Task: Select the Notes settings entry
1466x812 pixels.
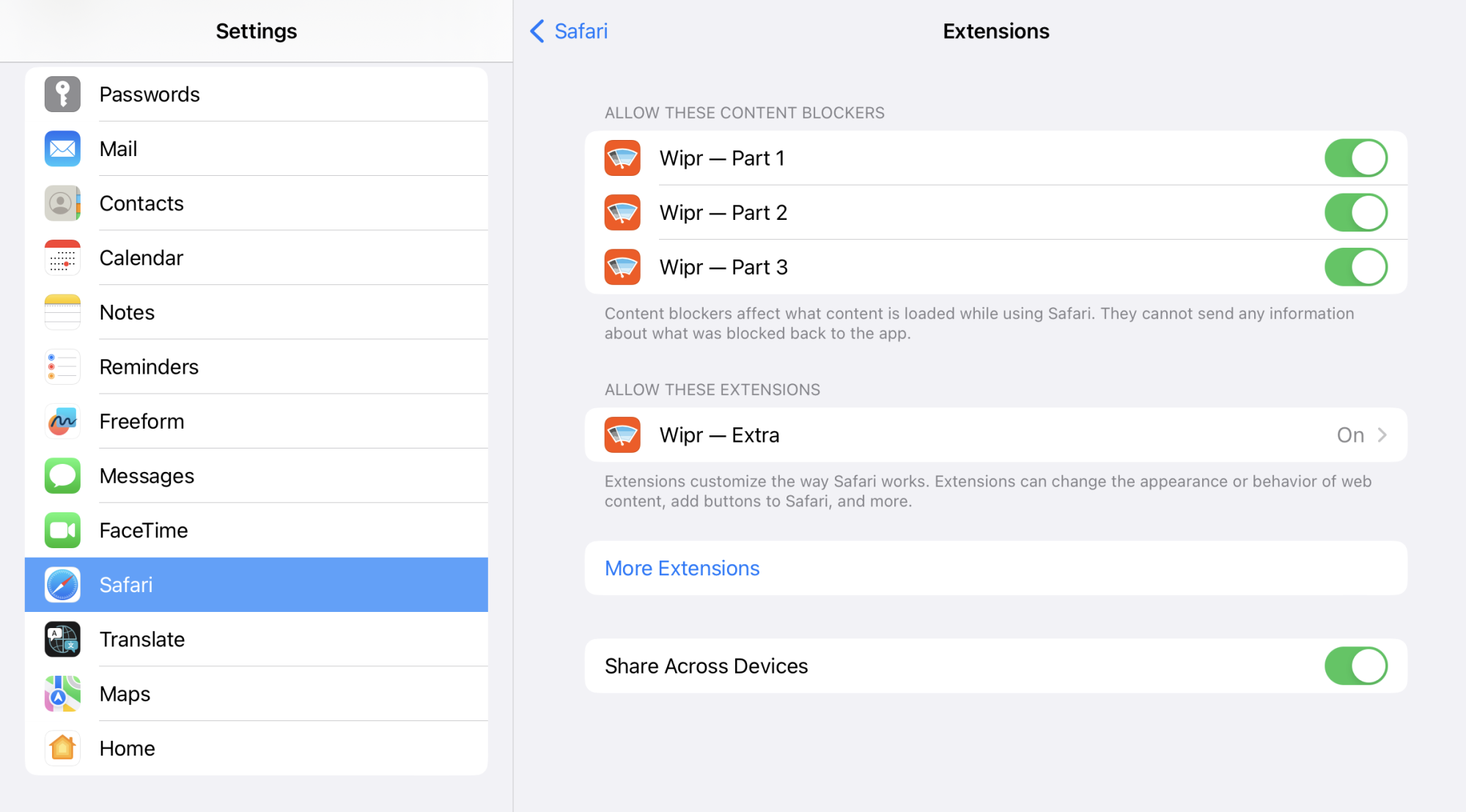Action: click(x=257, y=312)
